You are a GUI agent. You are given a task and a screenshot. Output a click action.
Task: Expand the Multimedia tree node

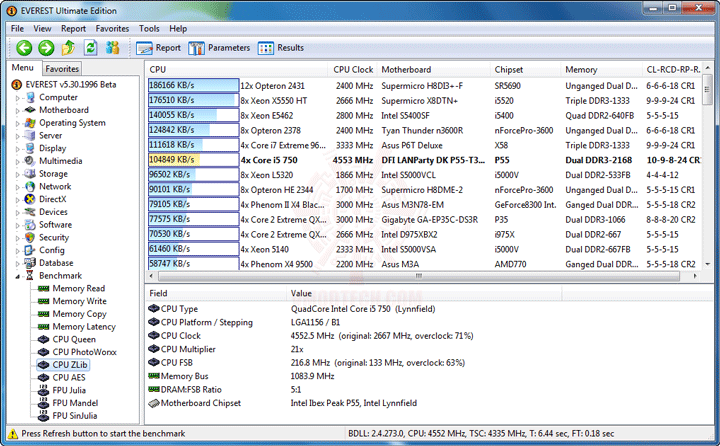(x=17, y=162)
